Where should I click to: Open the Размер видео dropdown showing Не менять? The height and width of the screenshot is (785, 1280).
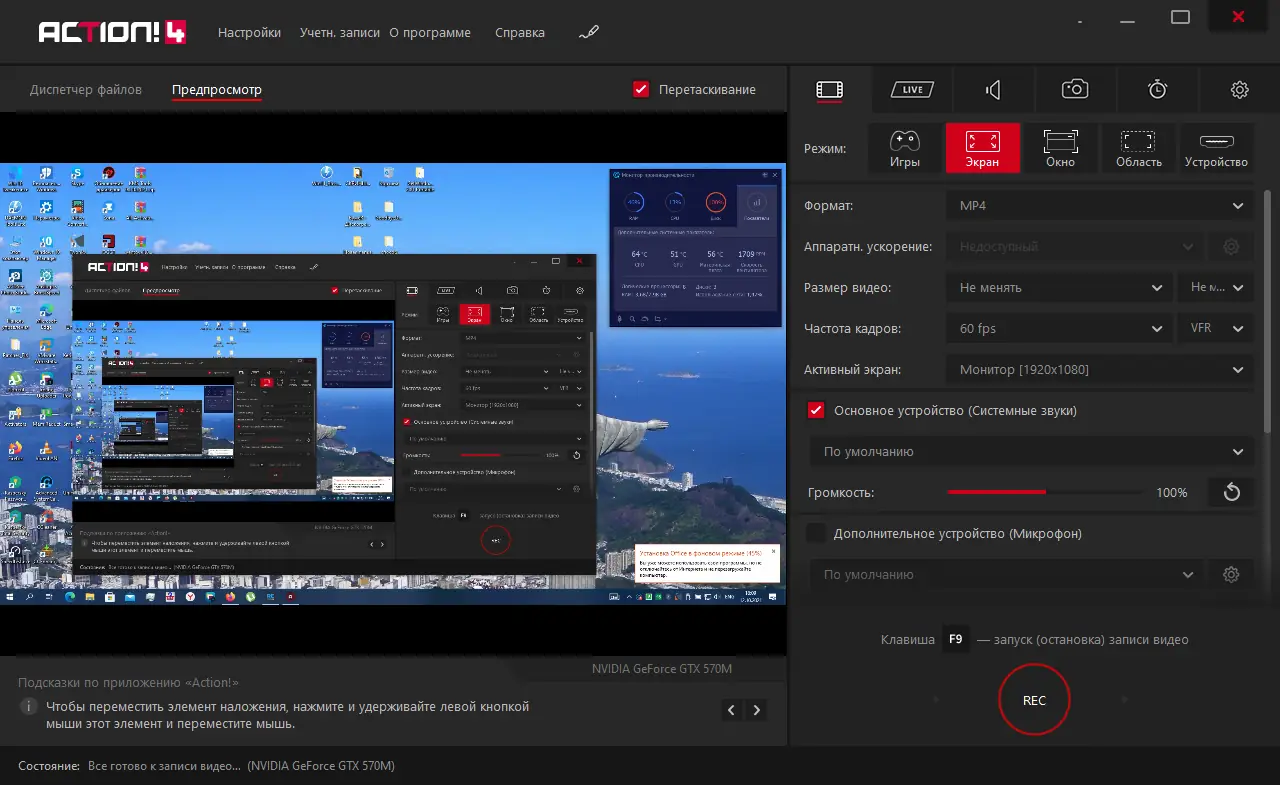pyautogui.click(x=1060, y=288)
